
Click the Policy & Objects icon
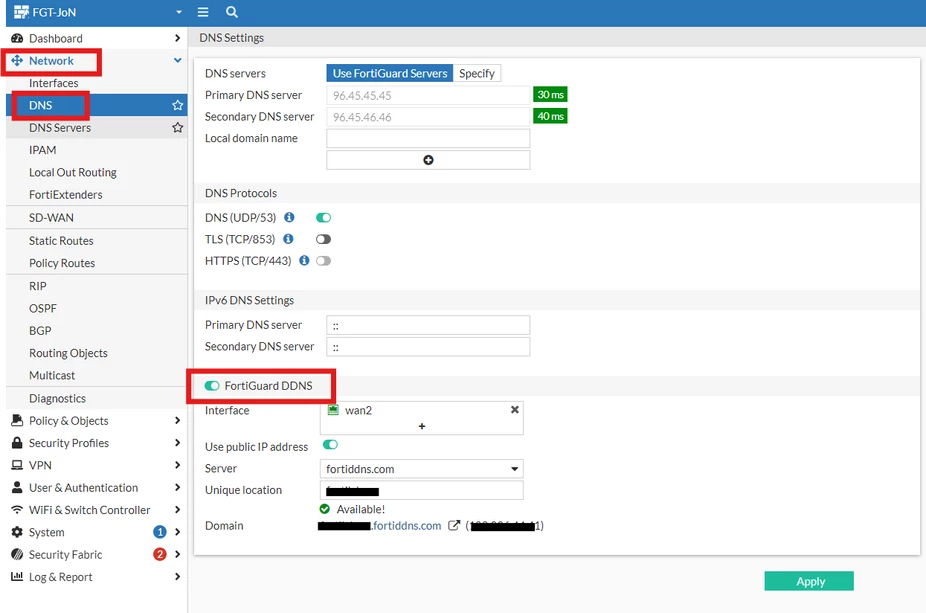[17, 420]
